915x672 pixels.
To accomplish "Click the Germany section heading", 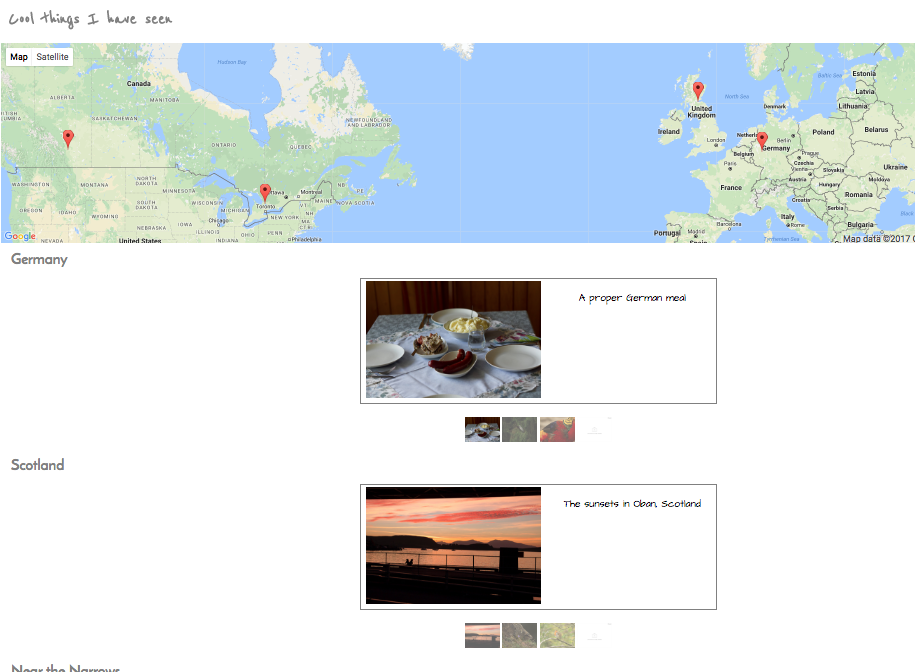I will click(39, 260).
